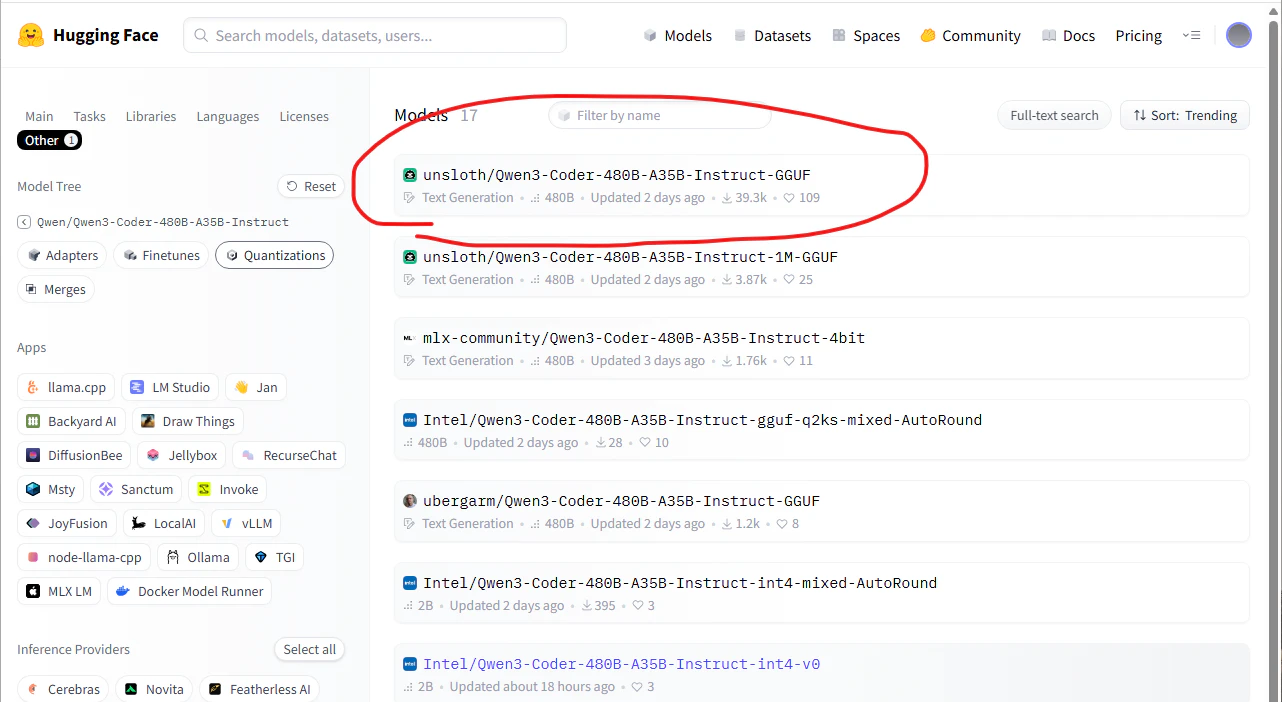Choose RecurseChat app filter
The image size is (1282, 702).
tap(289, 455)
